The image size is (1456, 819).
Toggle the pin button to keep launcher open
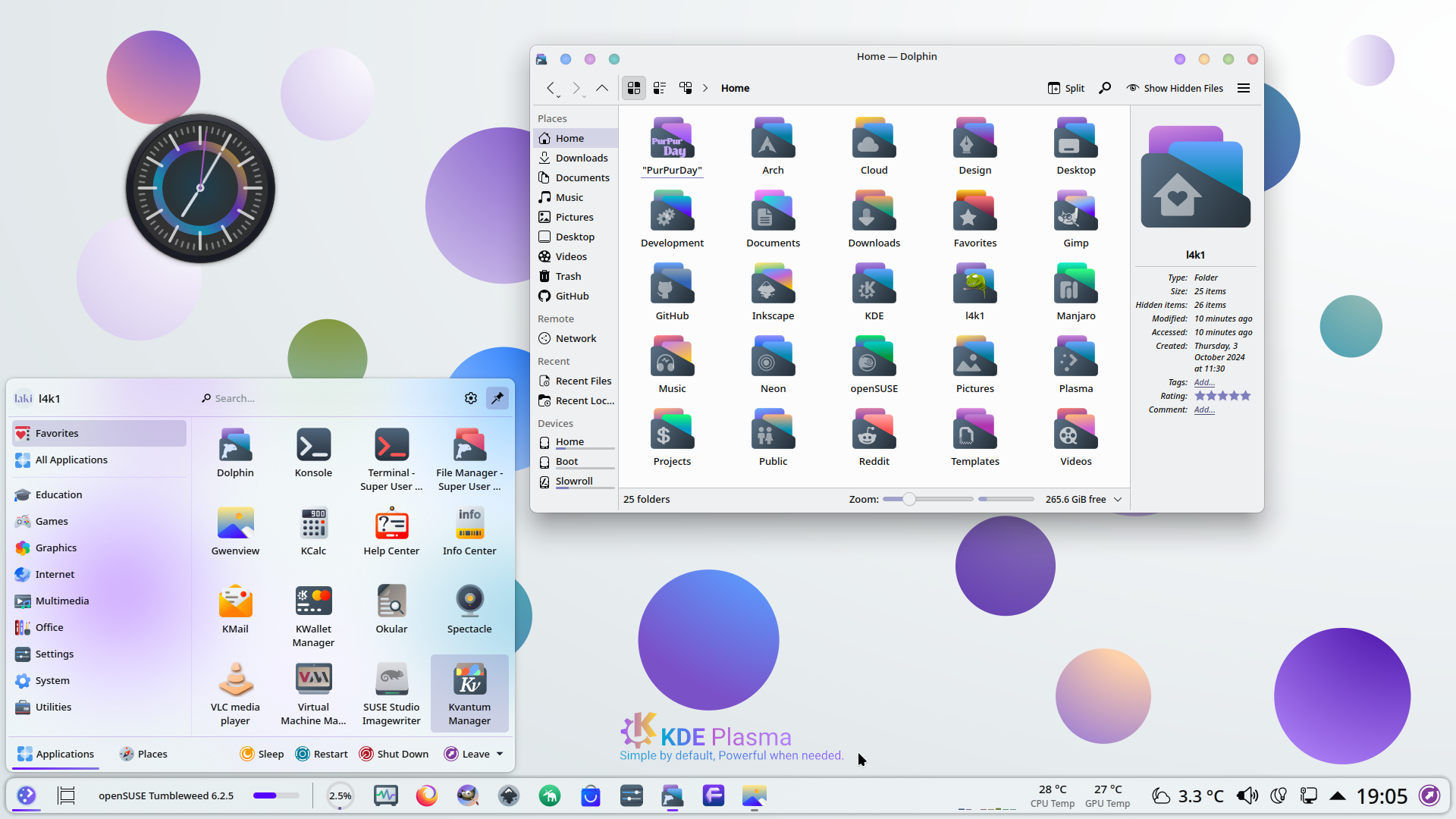pos(497,398)
